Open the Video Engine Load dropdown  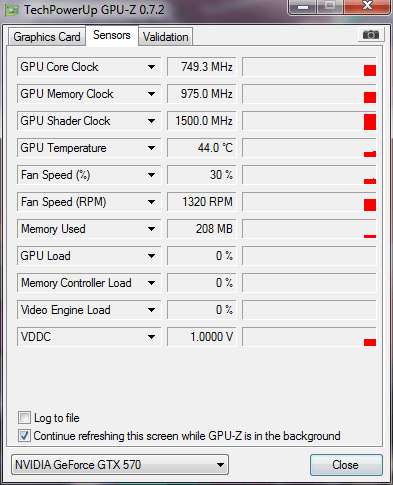pyautogui.click(x=151, y=310)
